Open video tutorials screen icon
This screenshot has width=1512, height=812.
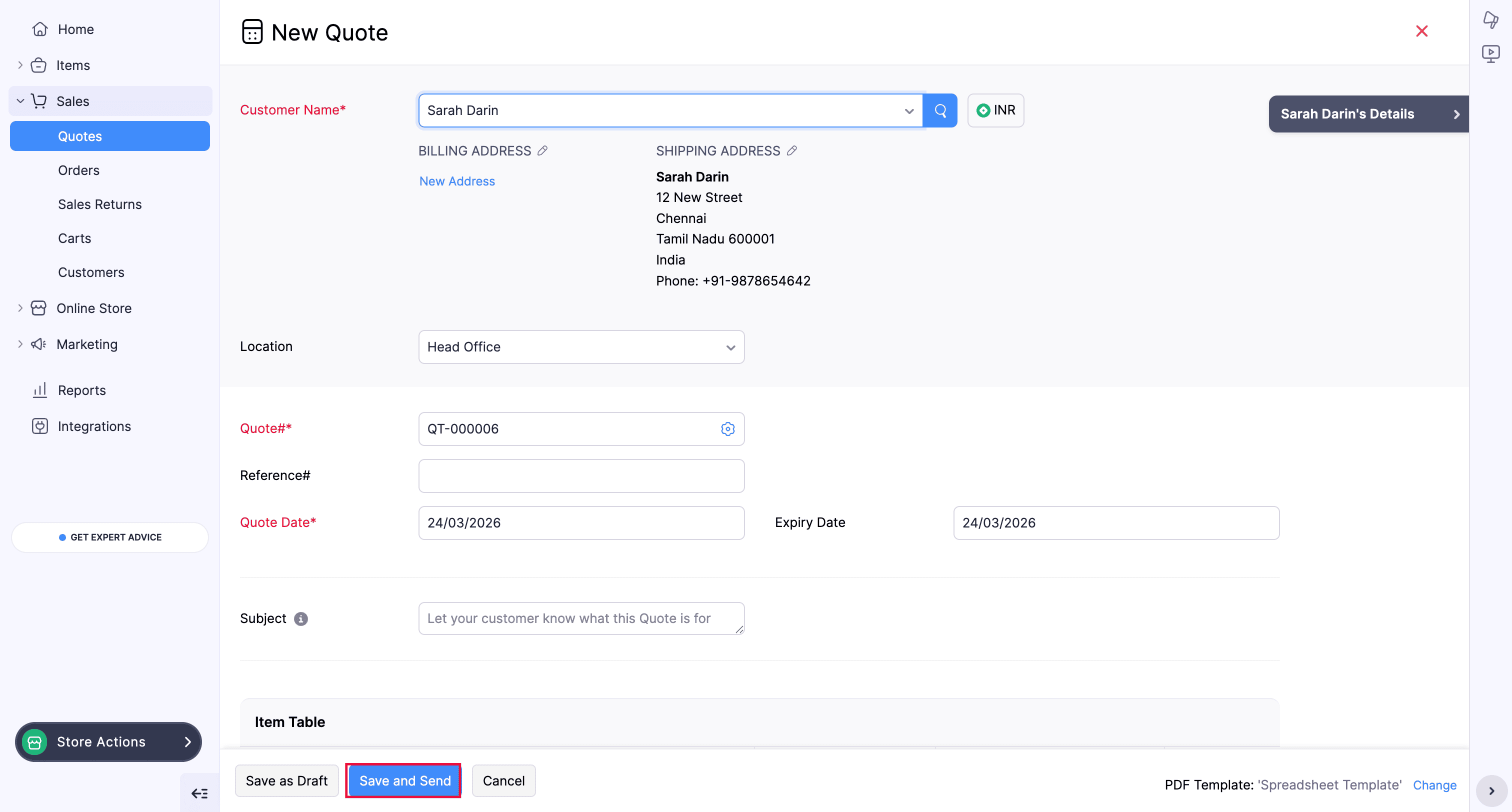1490,54
